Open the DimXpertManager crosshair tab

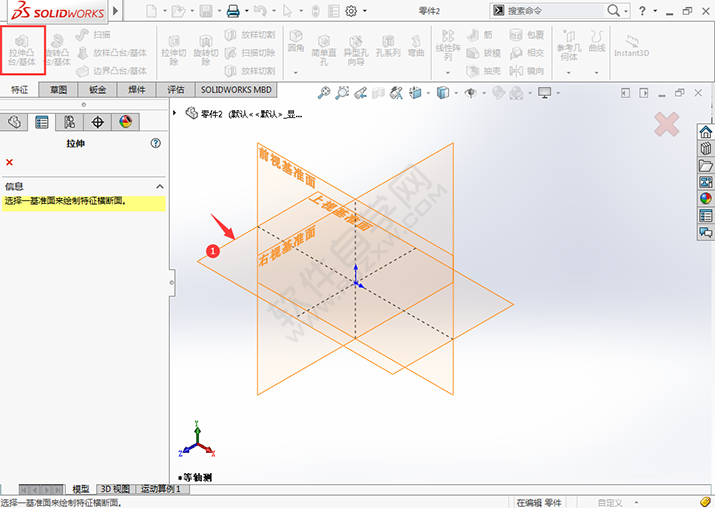(x=97, y=122)
